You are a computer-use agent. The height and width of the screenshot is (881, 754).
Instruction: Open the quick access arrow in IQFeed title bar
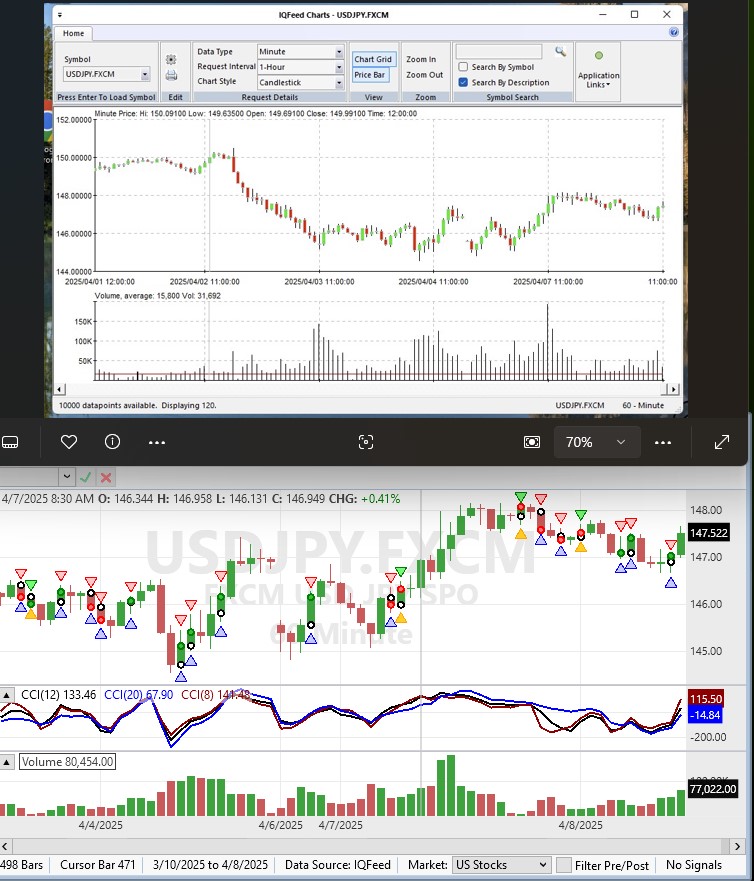click(60, 15)
